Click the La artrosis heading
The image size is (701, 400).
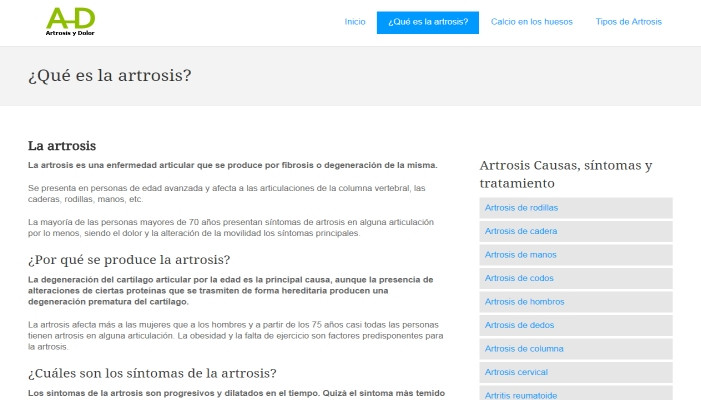[62, 145]
